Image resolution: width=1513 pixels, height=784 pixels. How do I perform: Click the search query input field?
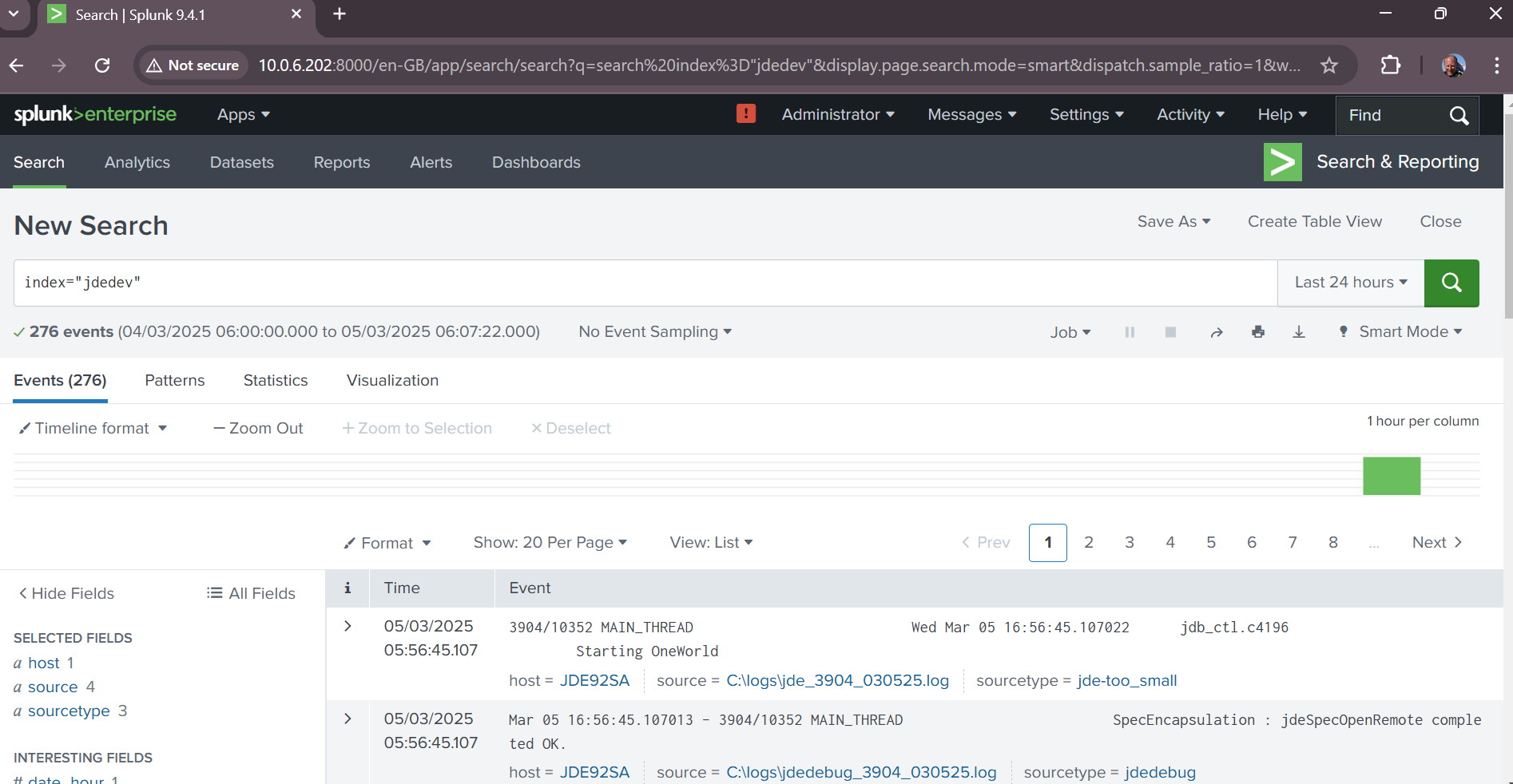click(639, 283)
